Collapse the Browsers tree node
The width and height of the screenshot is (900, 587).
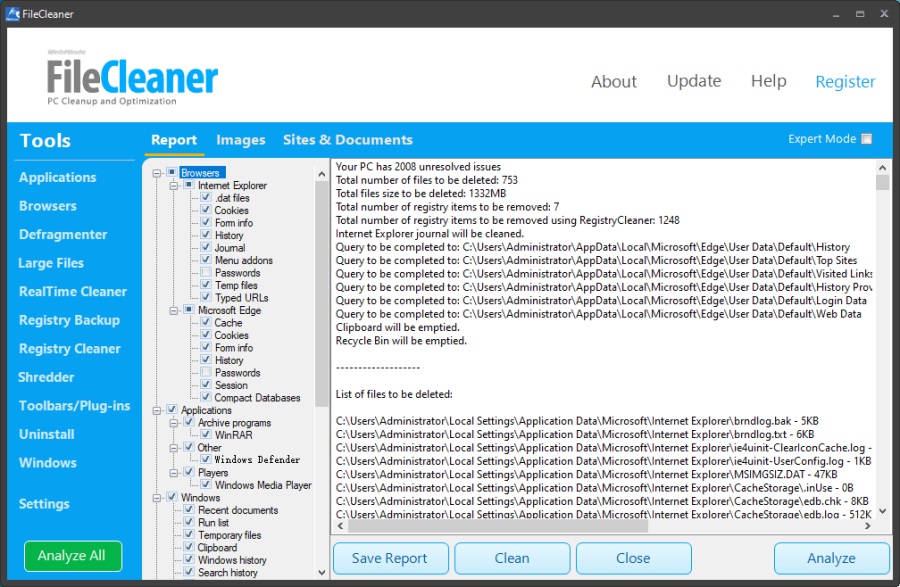(x=157, y=173)
